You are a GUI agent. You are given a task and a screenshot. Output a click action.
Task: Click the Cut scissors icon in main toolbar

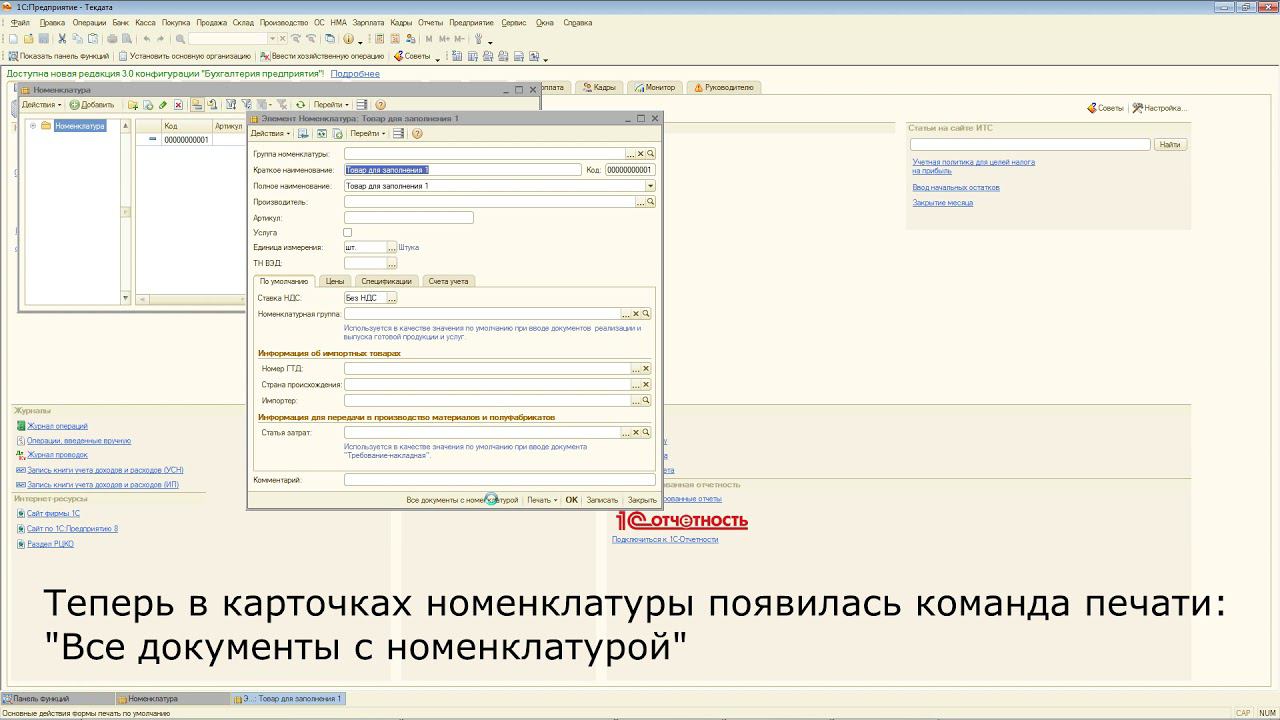tap(62, 39)
